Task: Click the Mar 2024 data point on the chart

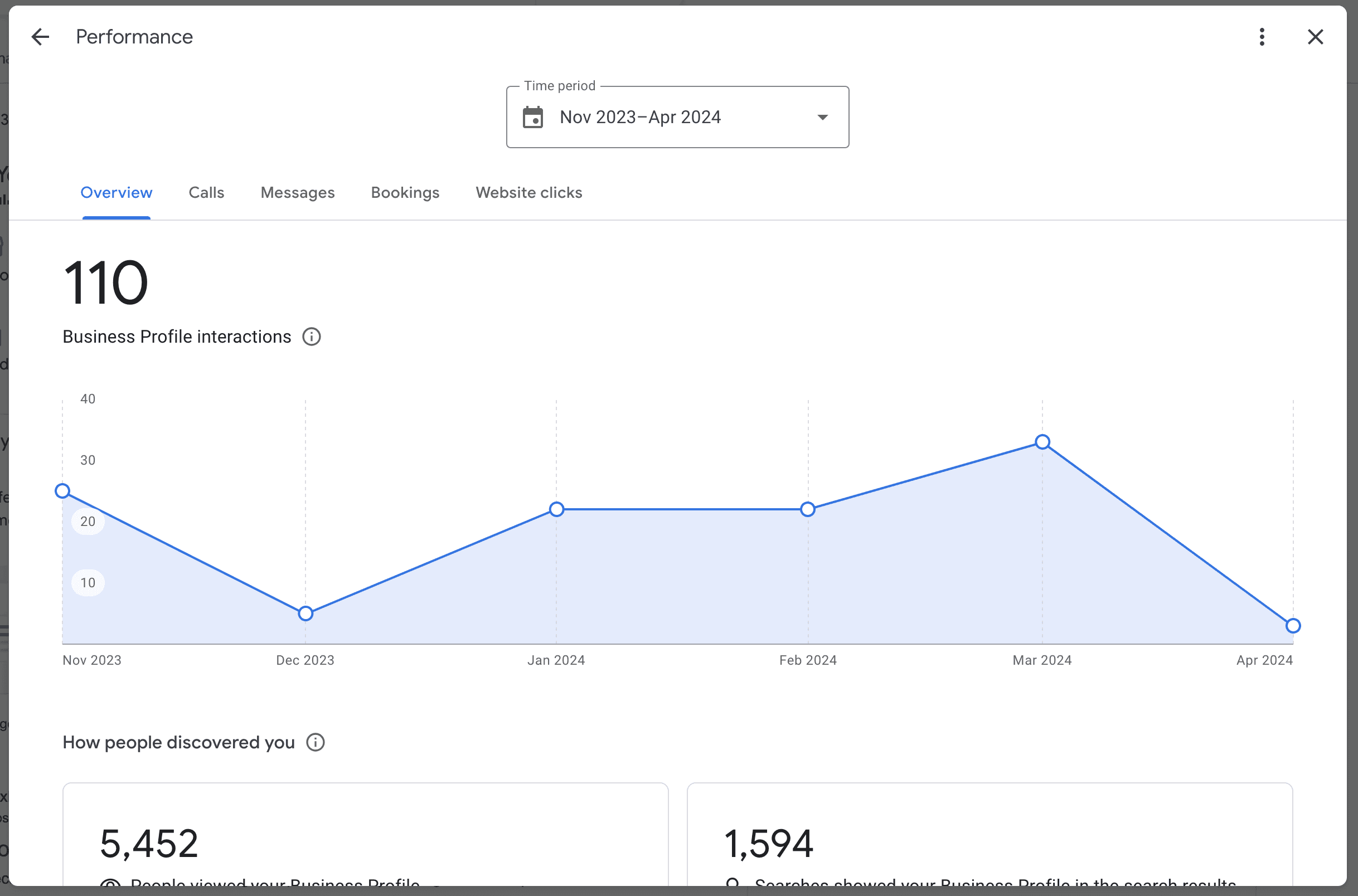Action: 1042,442
